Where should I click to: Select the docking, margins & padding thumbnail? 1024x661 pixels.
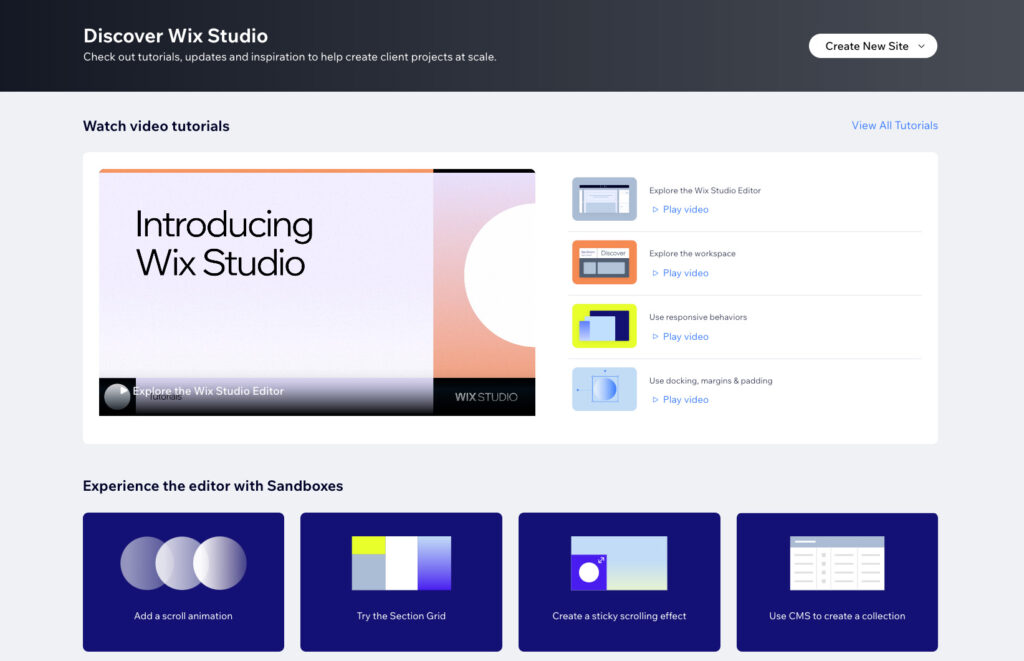click(604, 389)
